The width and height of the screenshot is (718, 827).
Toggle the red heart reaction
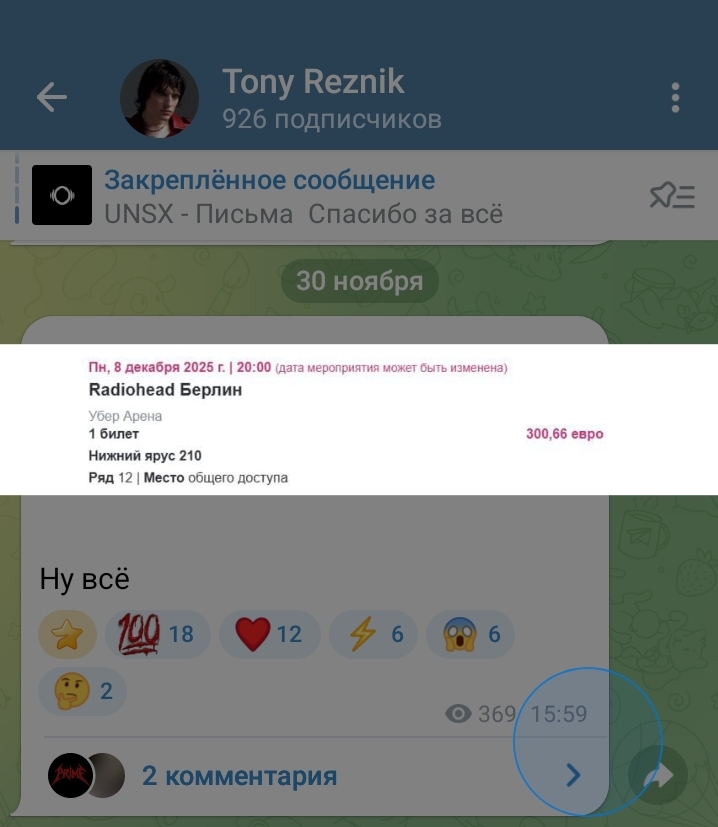[270, 634]
